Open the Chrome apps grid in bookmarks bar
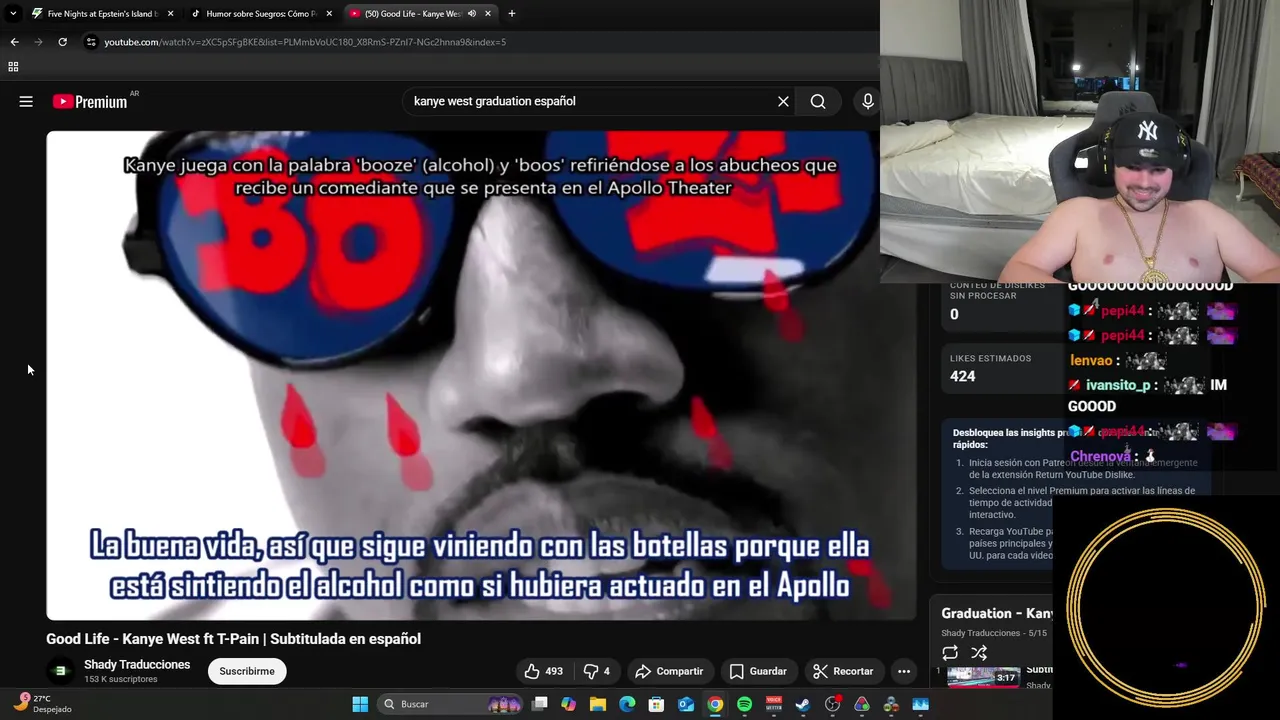The width and height of the screenshot is (1280, 720). pos(13,67)
